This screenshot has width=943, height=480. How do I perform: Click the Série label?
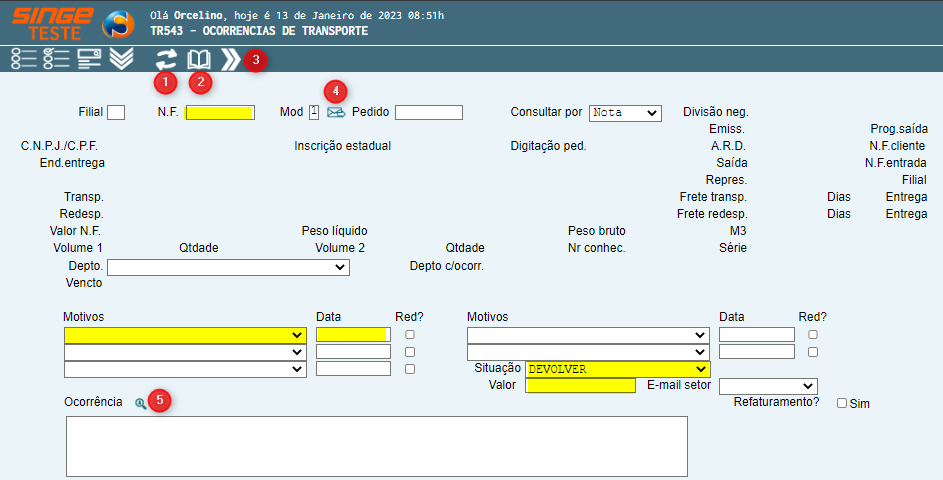tap(732, 248)
